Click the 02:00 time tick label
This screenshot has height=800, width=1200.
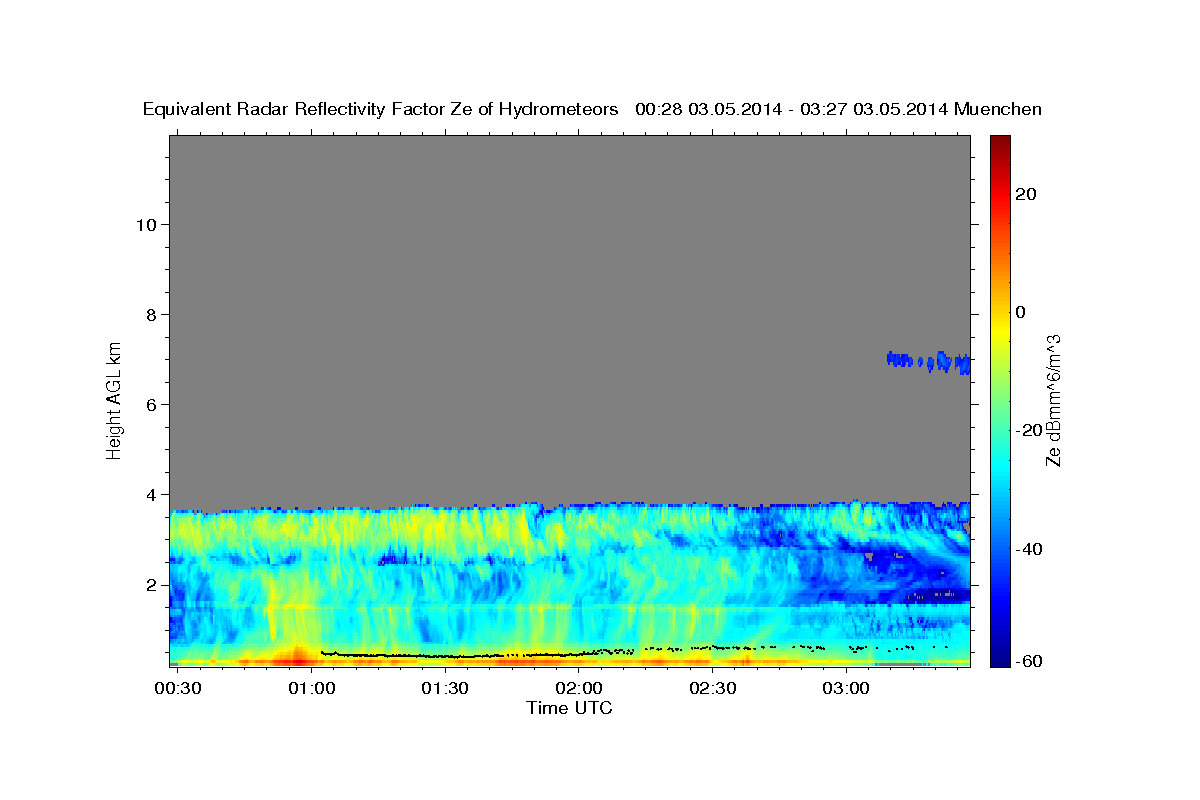click(x=578, y=689)
